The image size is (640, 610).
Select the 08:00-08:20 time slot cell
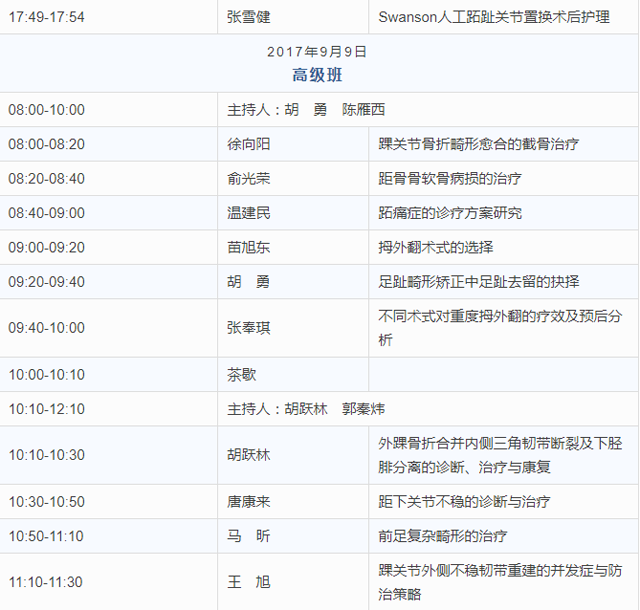pyautogui.click(x=47, y=144)
